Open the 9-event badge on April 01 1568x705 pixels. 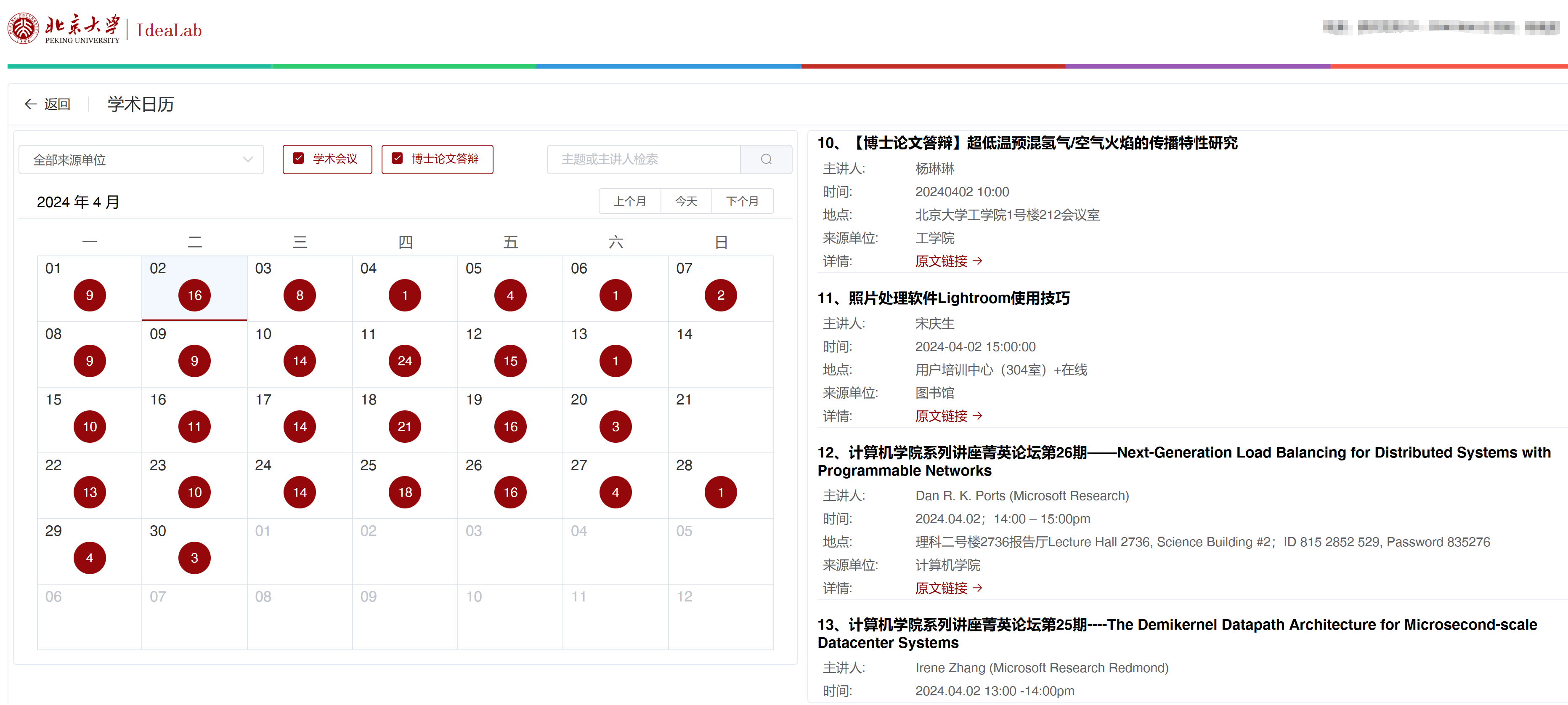90,295
